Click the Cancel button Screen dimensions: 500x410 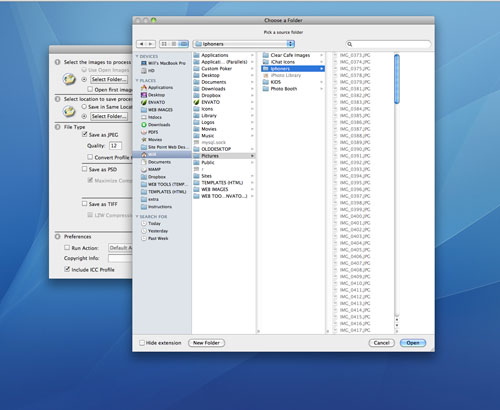click(x=381, y=343)
